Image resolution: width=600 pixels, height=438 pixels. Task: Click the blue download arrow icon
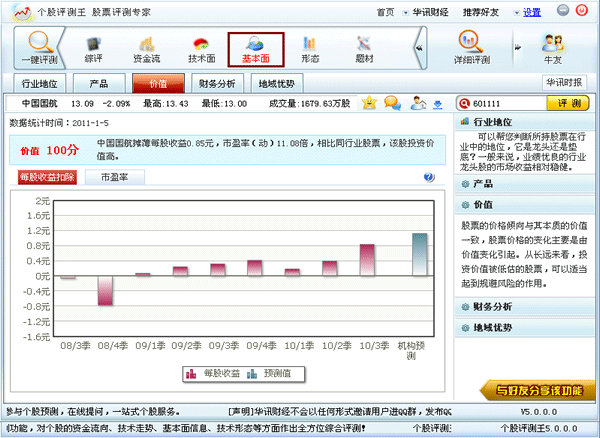(438, 105)
